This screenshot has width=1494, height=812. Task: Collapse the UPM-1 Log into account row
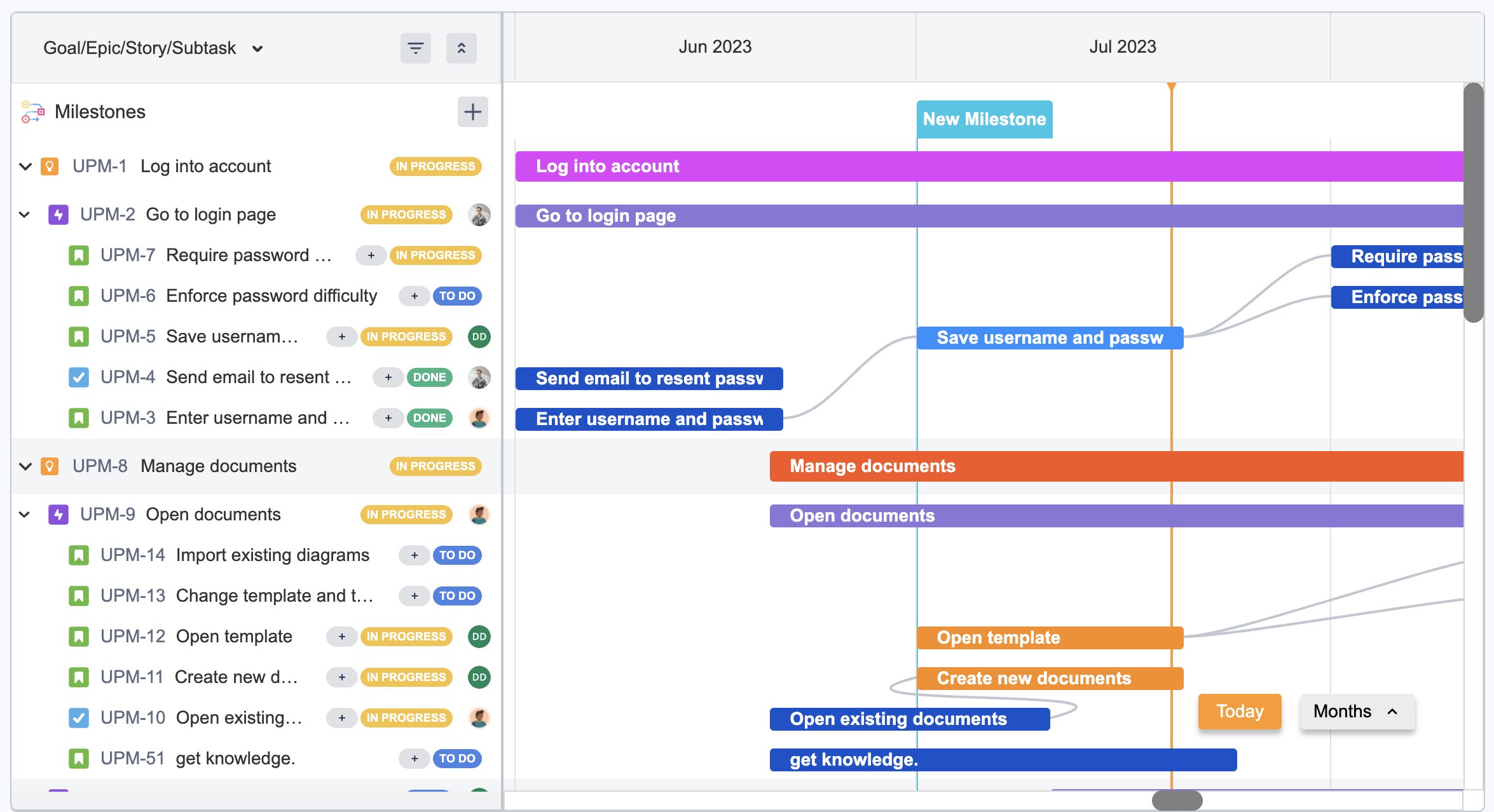point(25,166)
